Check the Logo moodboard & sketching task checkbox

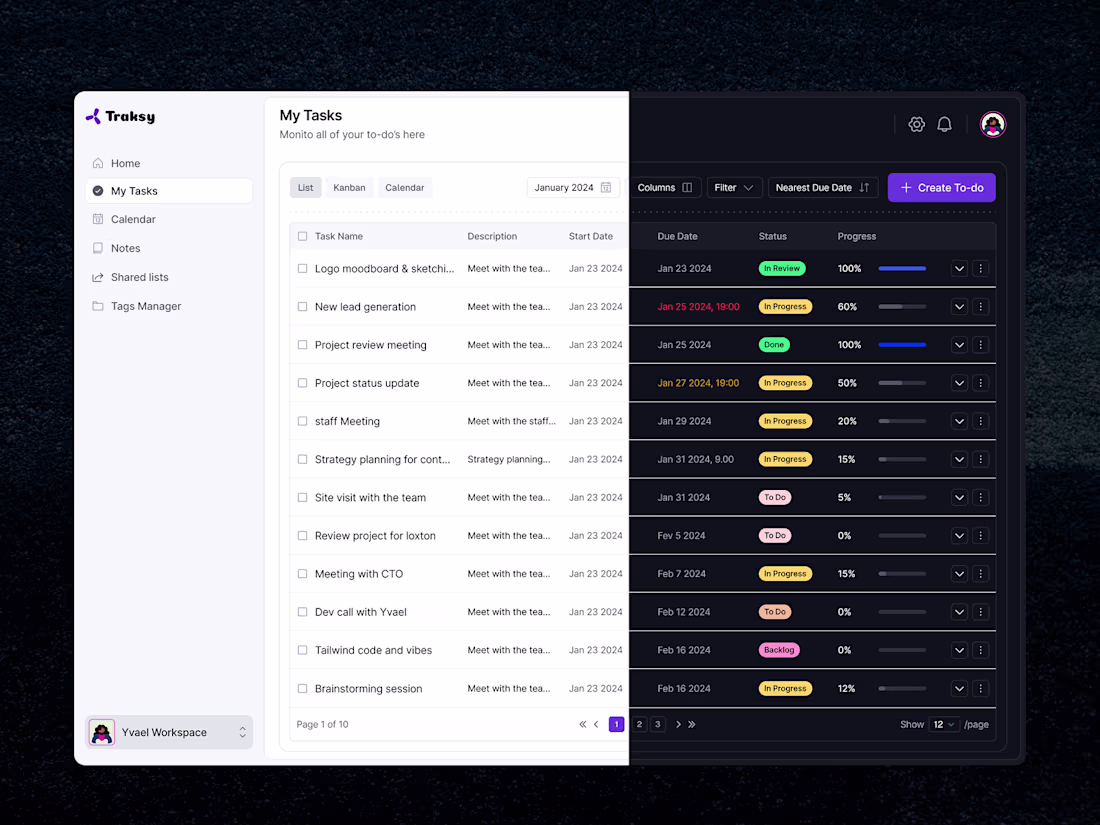point(302,268)
